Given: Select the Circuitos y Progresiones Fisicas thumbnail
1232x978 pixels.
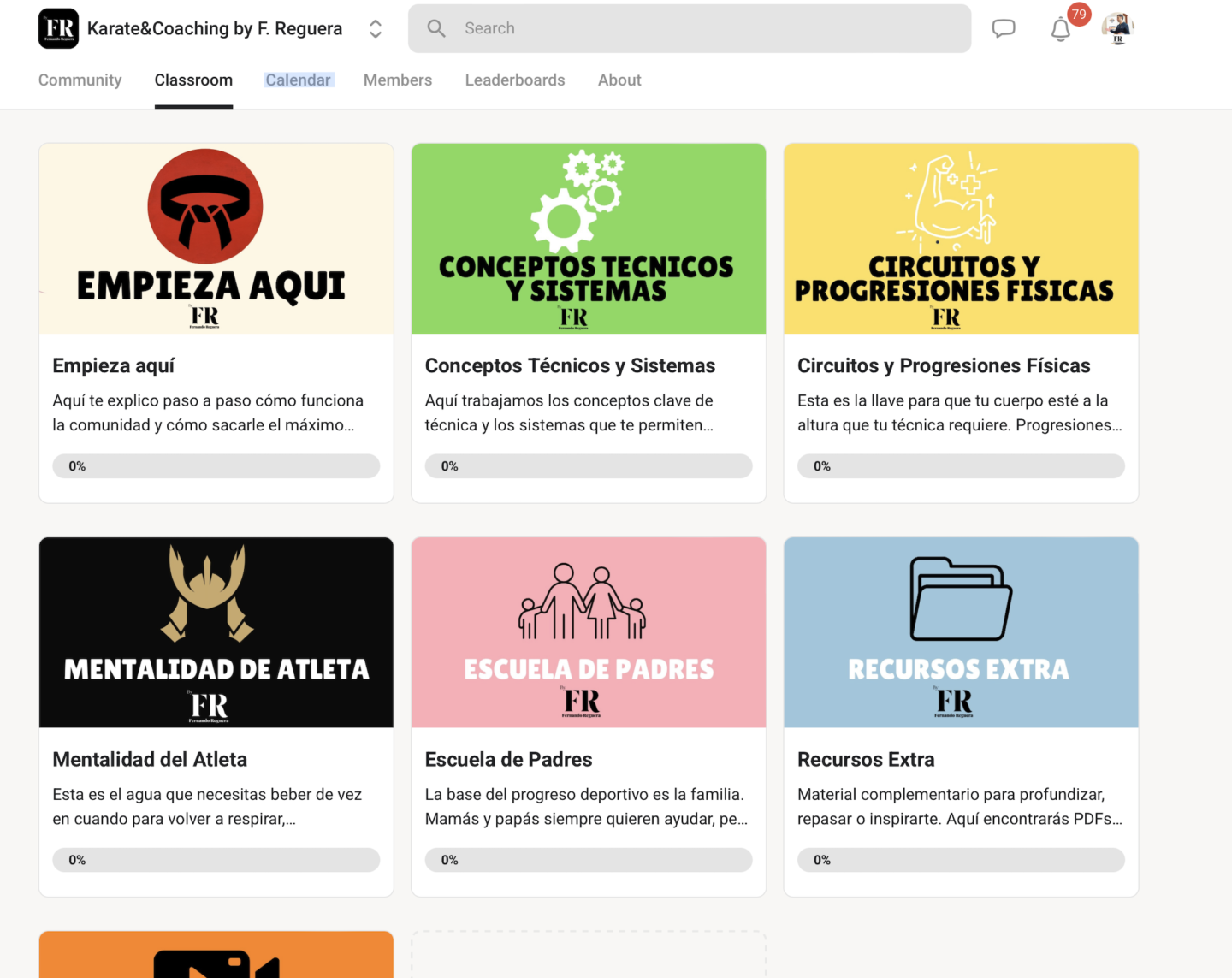Looking at the screenshot, I should tap(960, 239).
